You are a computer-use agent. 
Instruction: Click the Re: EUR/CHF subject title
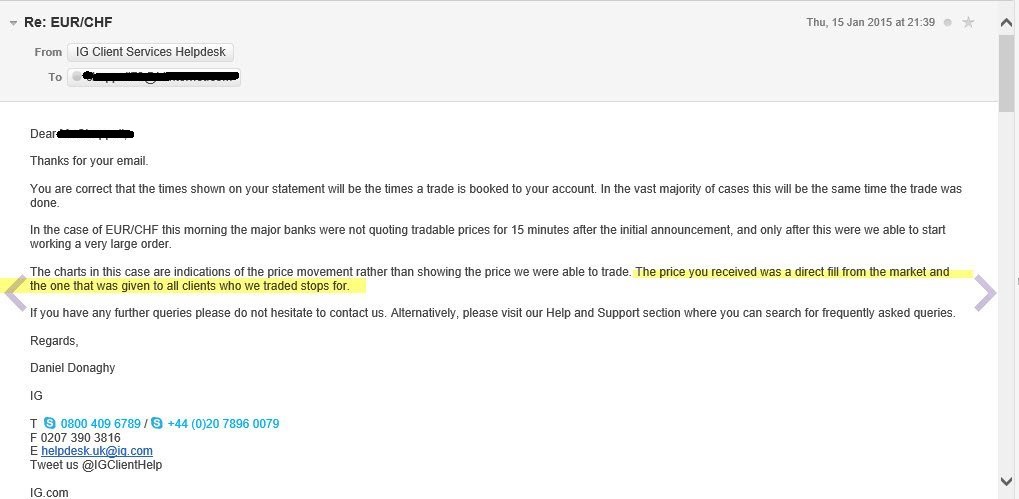pyautogui.click(x=68, y=22)
